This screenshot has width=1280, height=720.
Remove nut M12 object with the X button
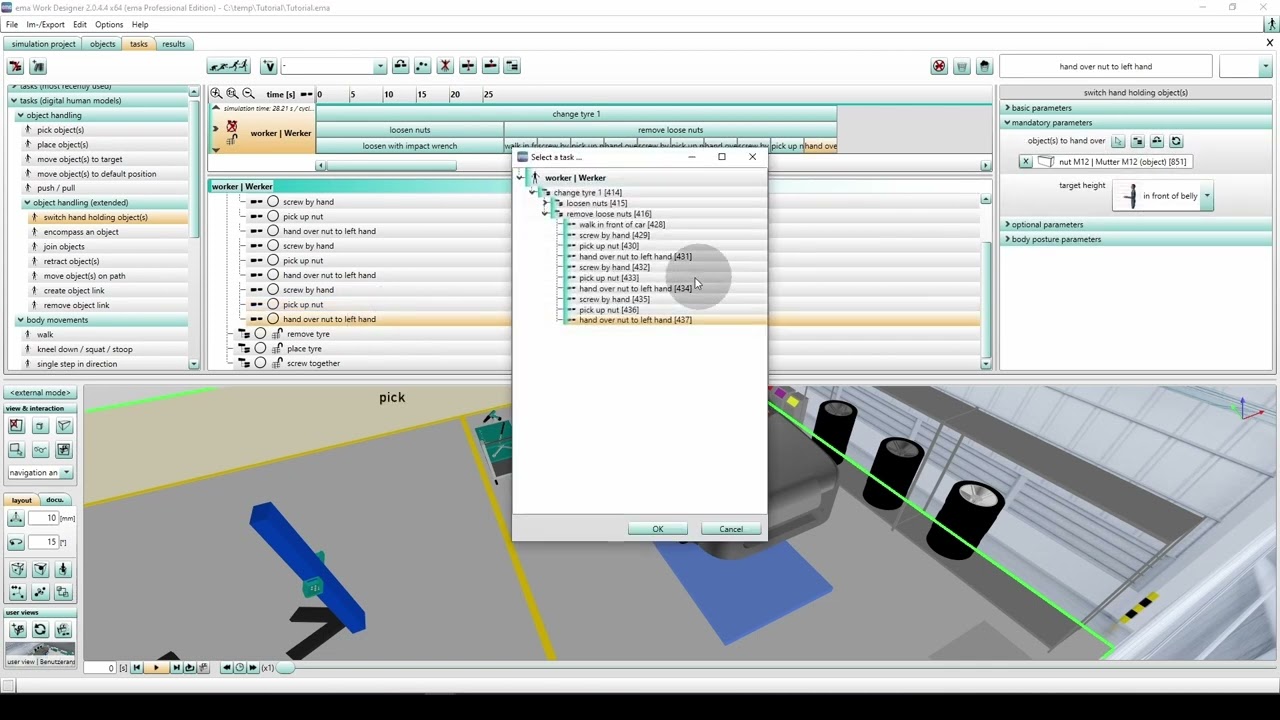click(1025, 162)
